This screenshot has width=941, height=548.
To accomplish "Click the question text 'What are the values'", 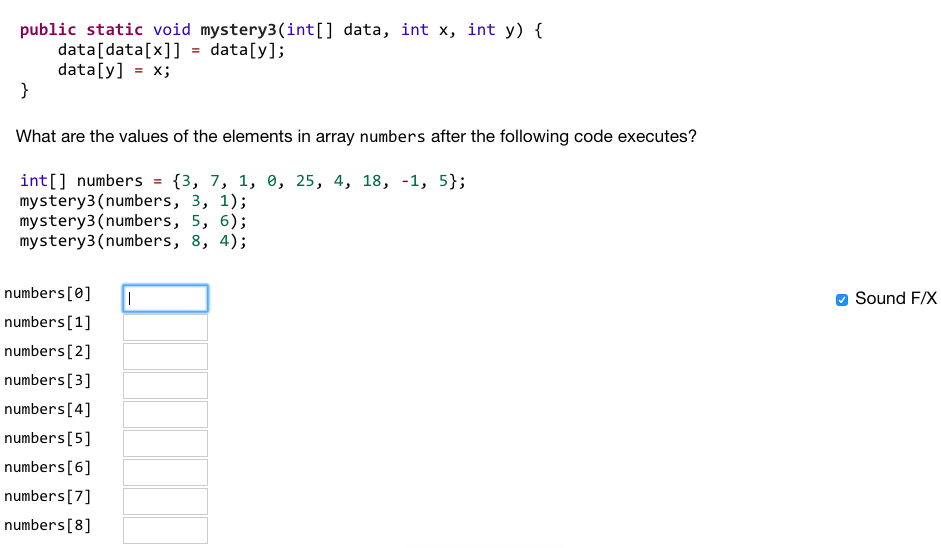I will [x=356, y=136].
